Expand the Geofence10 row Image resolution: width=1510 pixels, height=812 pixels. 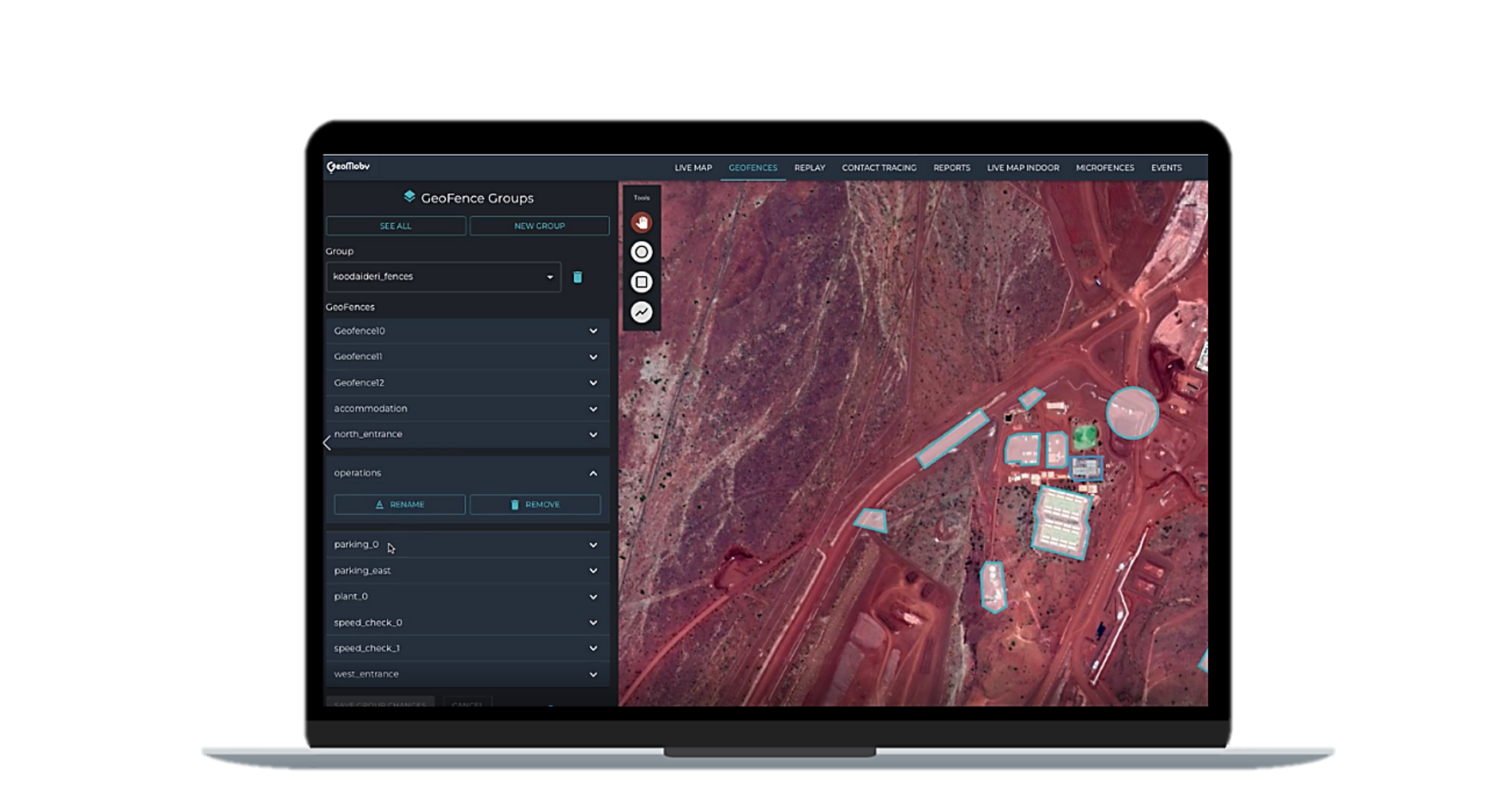point(468,331)
